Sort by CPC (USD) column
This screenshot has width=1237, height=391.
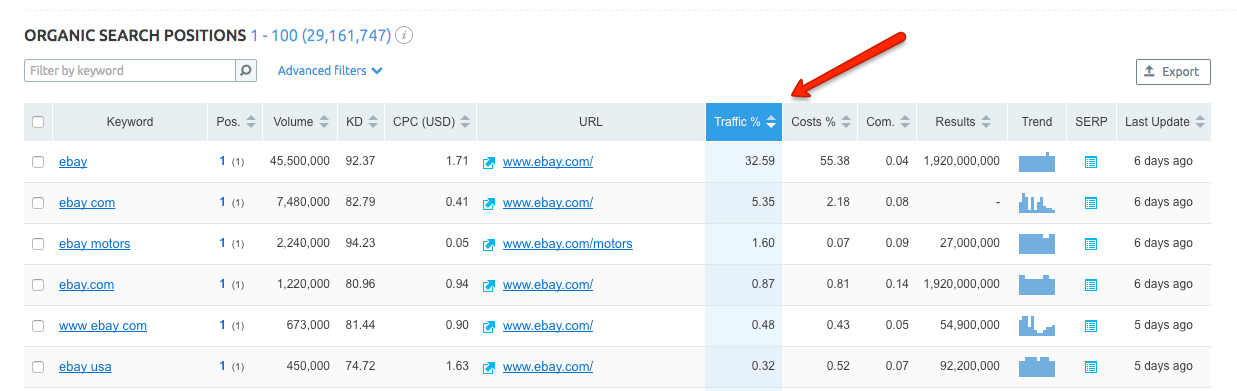click(431, 122)
